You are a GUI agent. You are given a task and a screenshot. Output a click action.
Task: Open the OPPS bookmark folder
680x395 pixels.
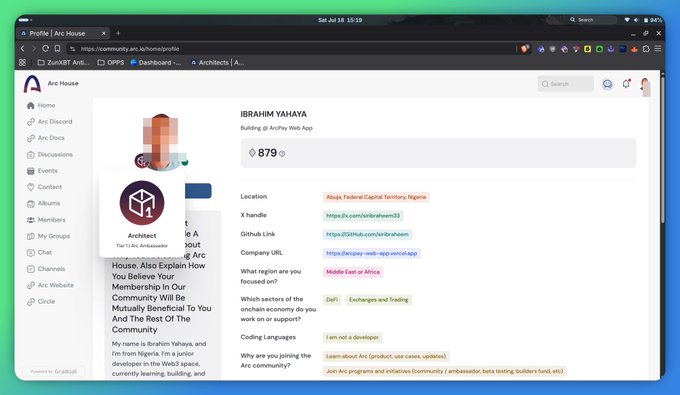click(x=111, y=62)
